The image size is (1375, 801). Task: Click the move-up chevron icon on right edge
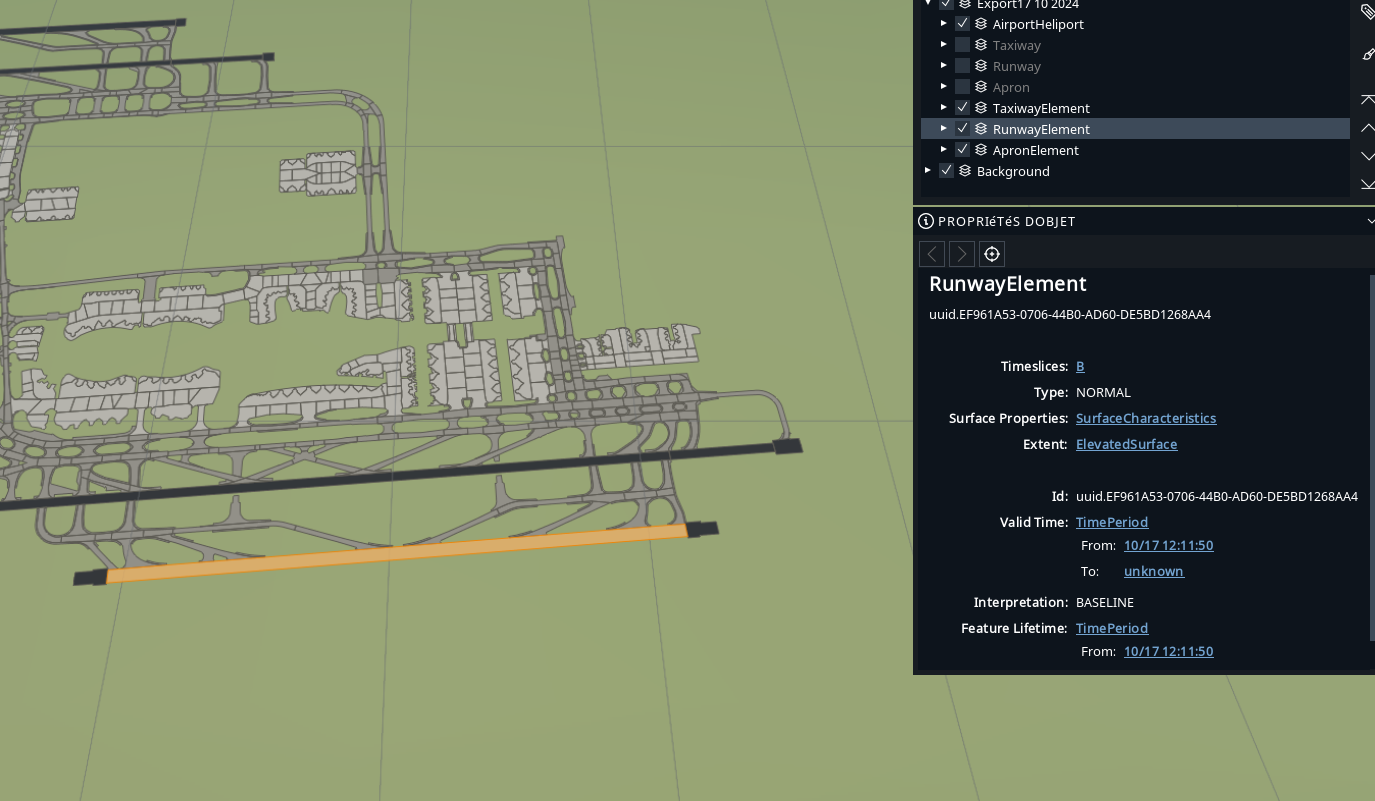tap(1367, 128)
